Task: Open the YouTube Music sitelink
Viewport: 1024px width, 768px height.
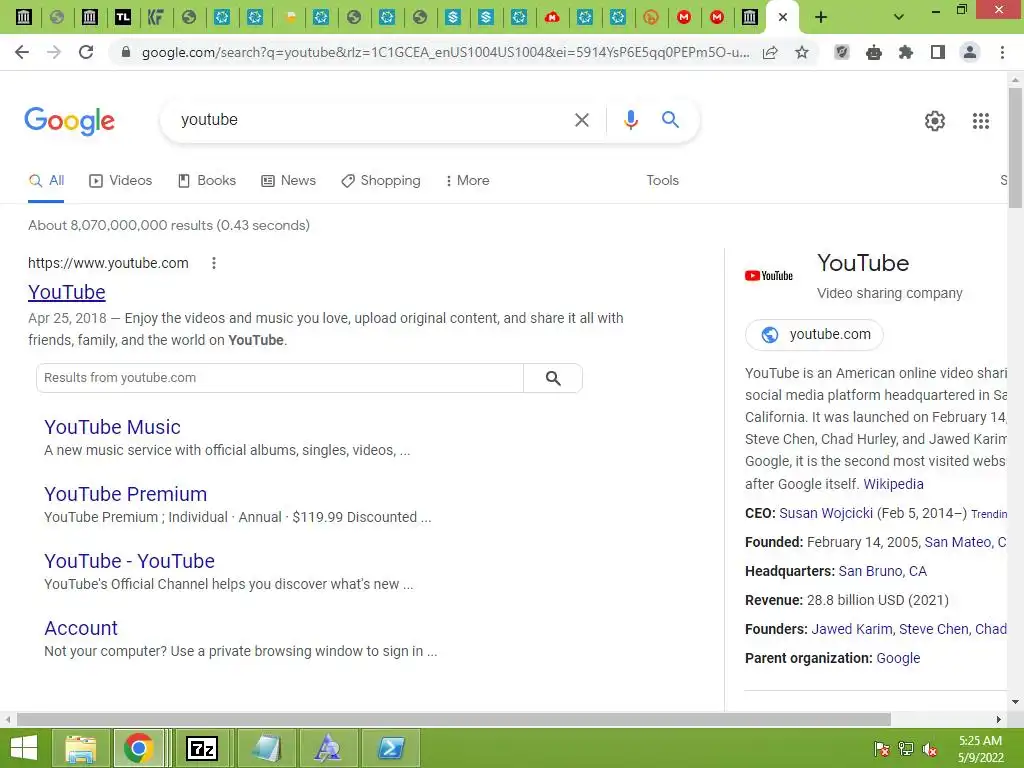Action: (x=112, y=427)
